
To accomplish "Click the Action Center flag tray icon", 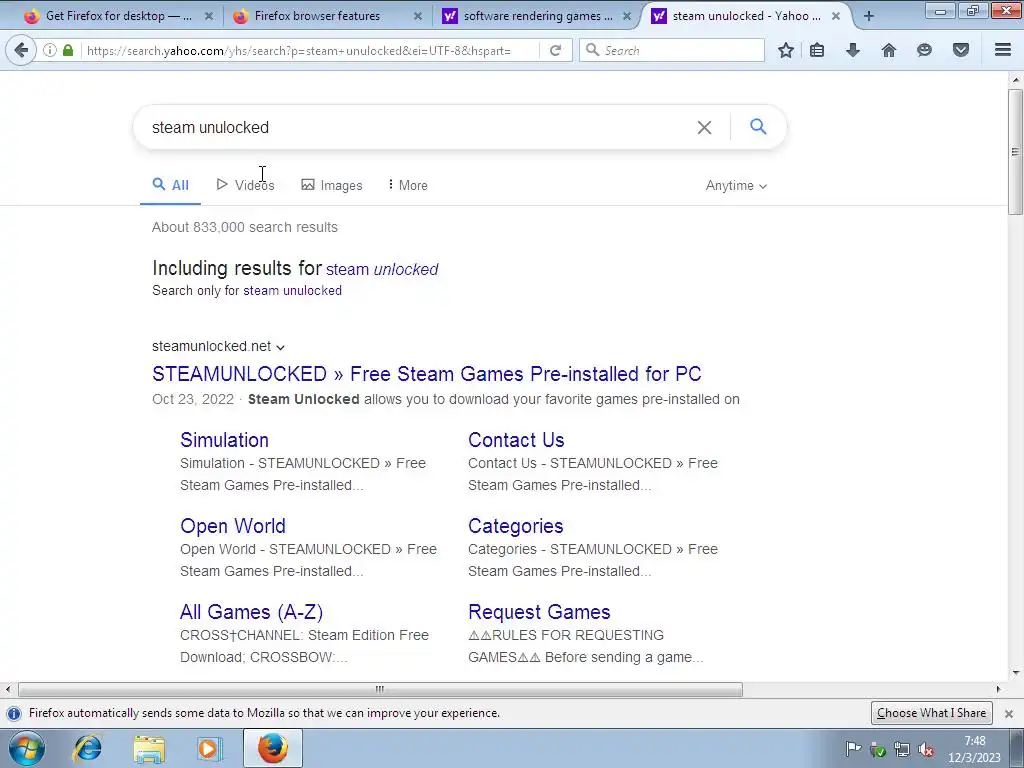I will click(852, 749).
